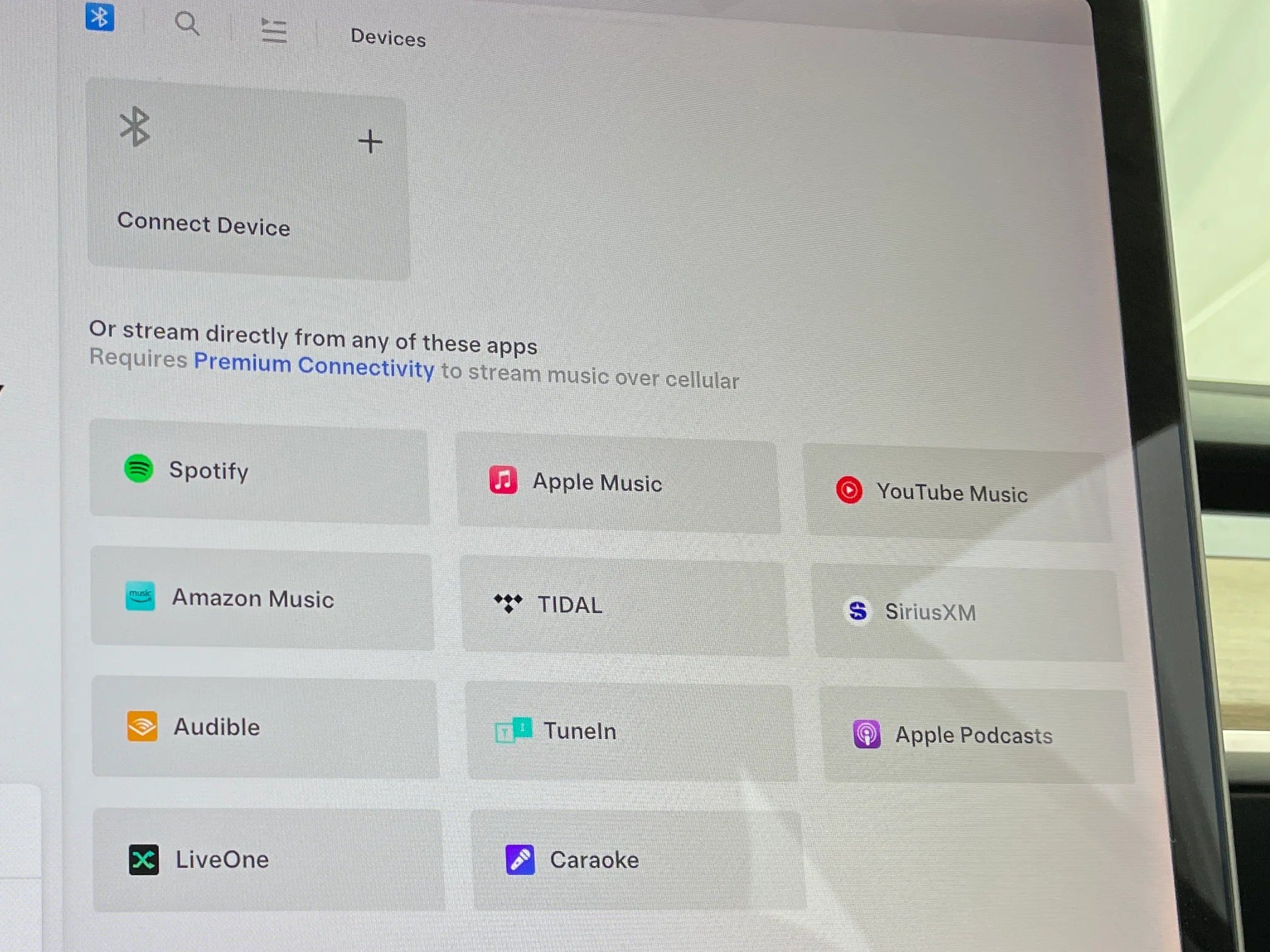Click the purple Apple Podcasts icon
Image resolution: width=1270 pixels, height=952 pixels.
866,734
